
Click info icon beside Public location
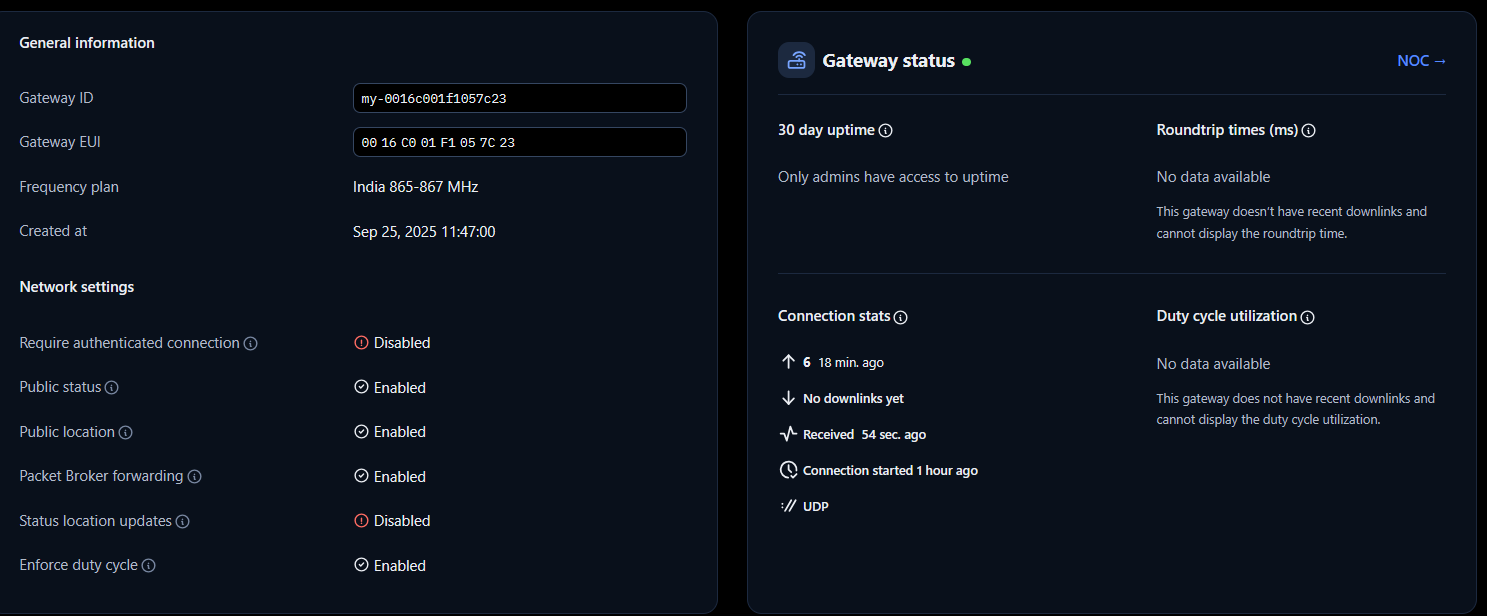(x=126, y=433)
